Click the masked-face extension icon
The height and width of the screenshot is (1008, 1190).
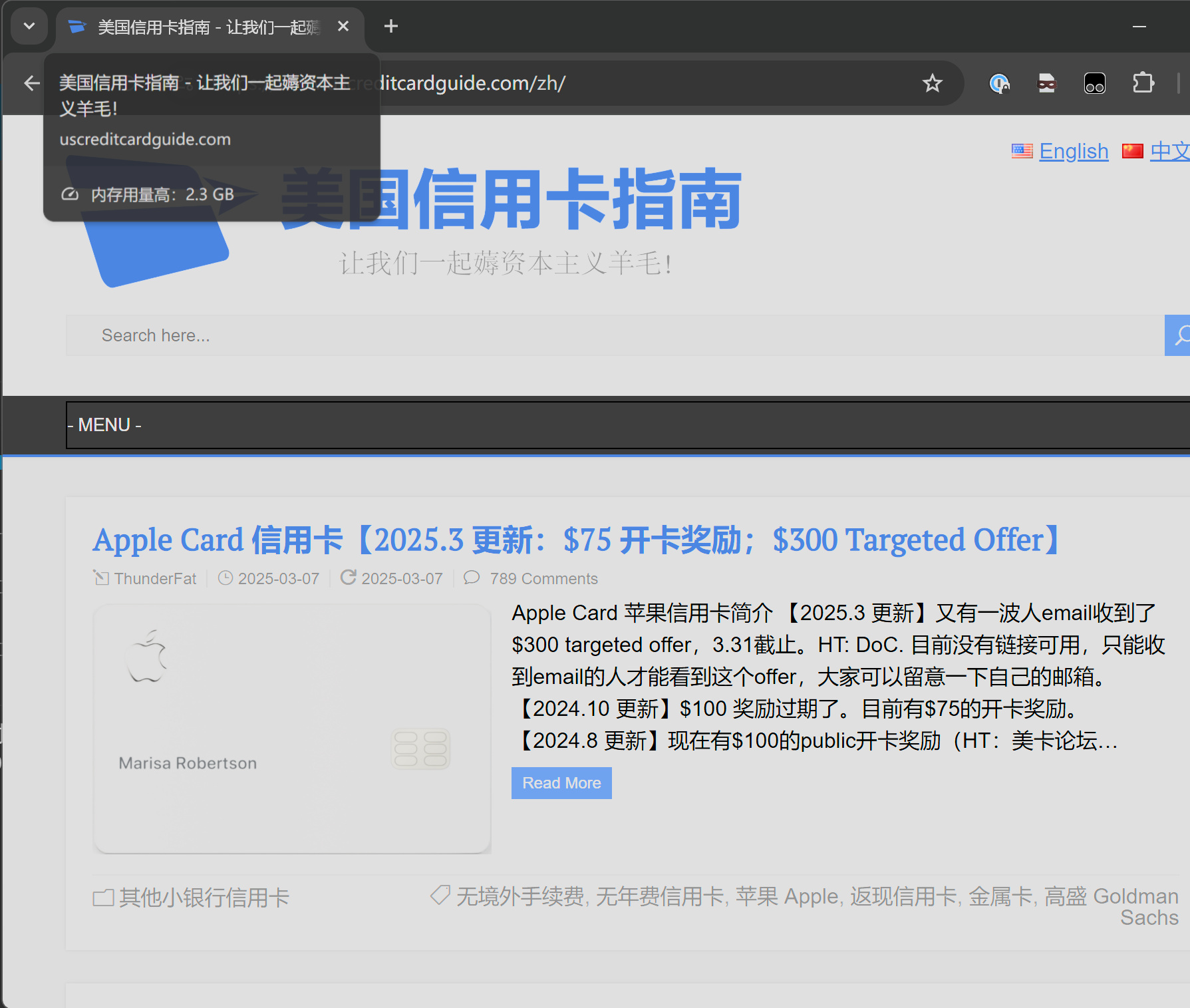1046,83
